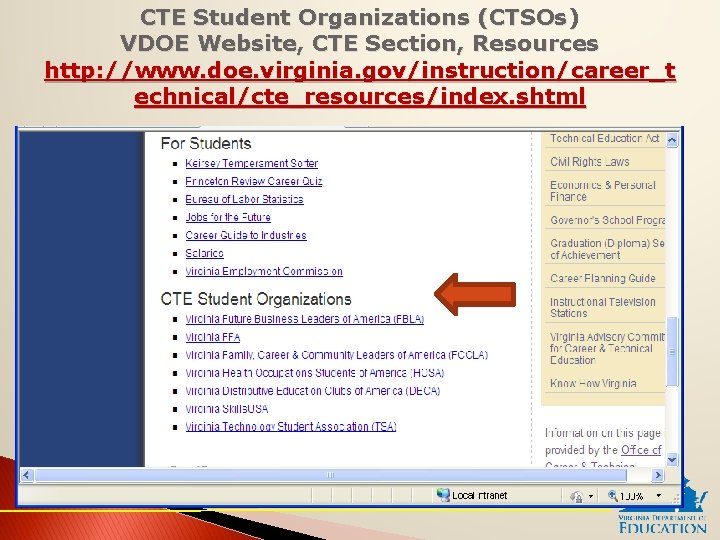This screenshot has width=720, height=540.
Task: Open Bureau of Labor Statistics link
Action: point(244,199)
